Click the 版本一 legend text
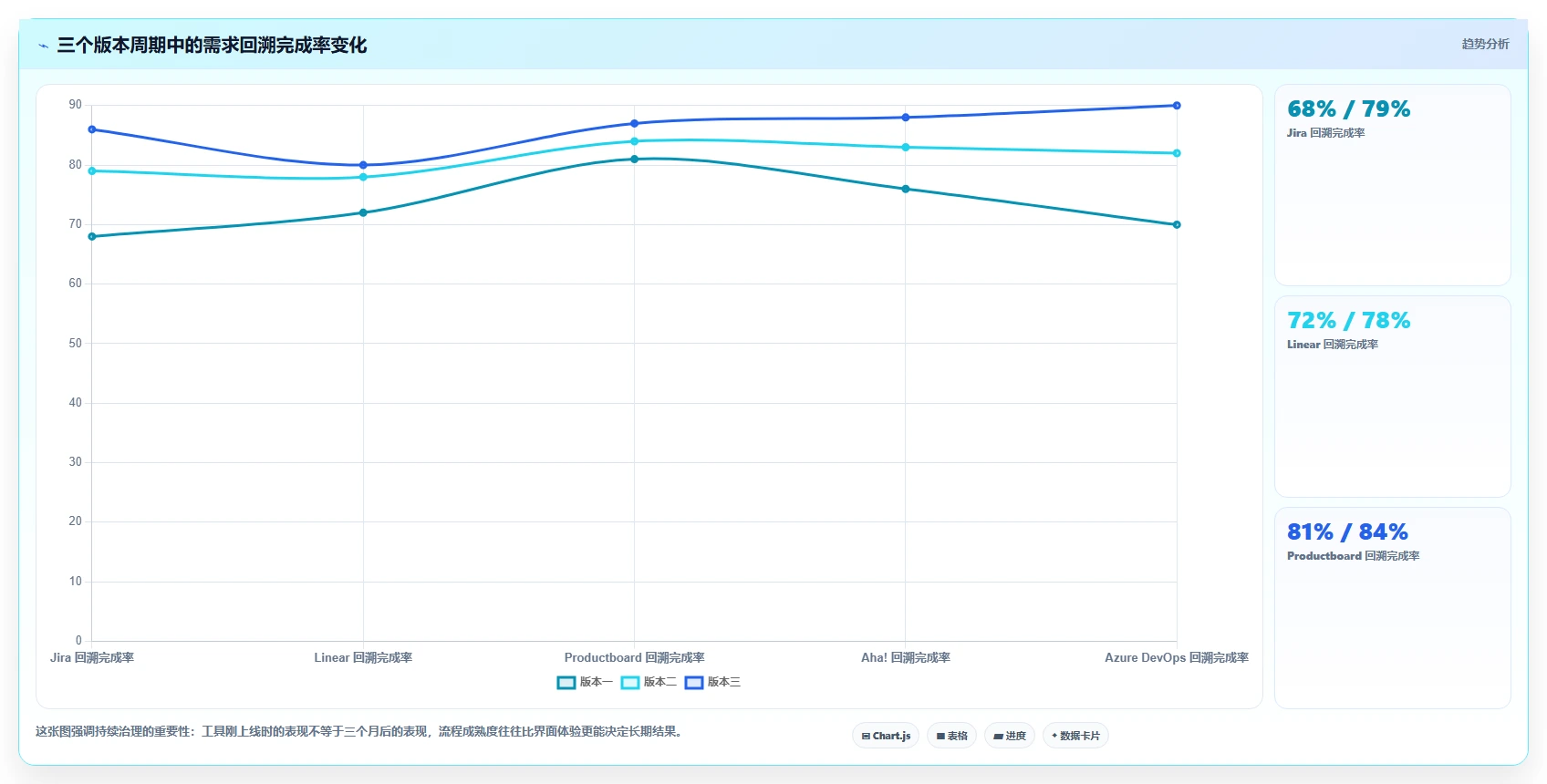The width and height of the screenshot is (1547, 784). 597,683
